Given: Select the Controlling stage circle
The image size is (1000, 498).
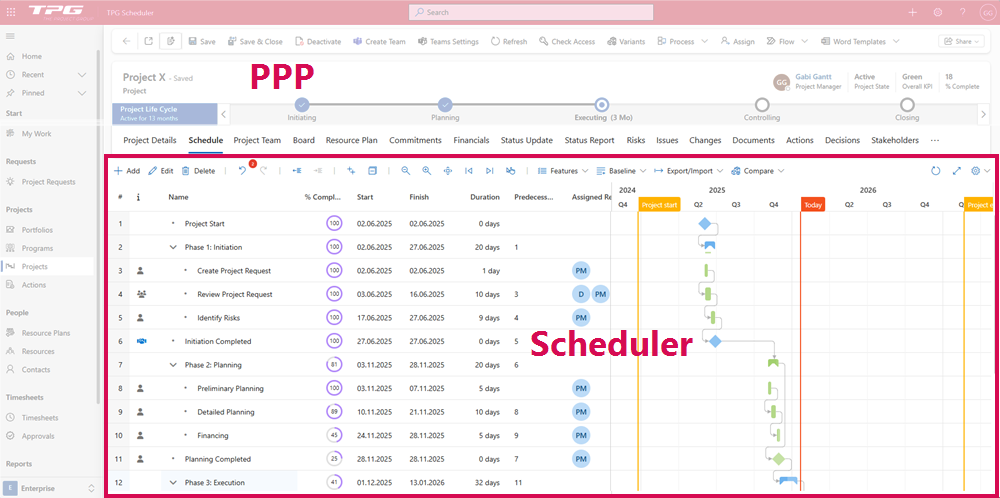Looking at the screenshot, I should [762, 104].
